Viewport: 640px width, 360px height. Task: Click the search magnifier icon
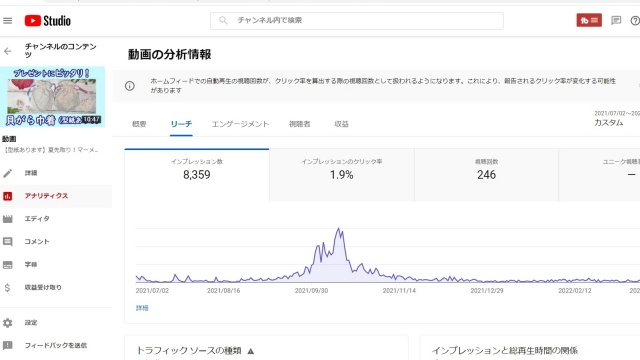coord(223,20)
